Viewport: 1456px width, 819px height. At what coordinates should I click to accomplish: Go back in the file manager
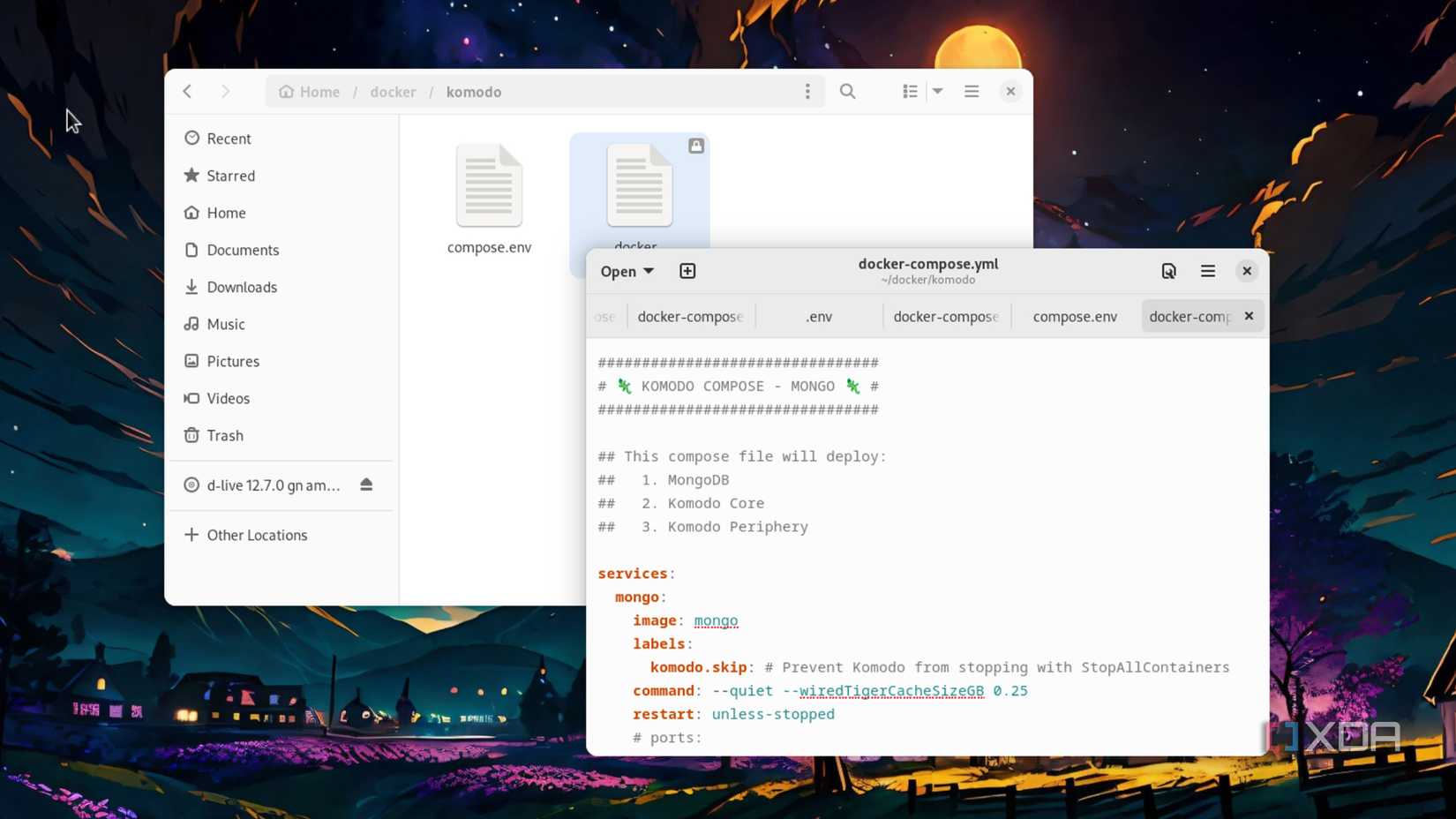[187, 91]
